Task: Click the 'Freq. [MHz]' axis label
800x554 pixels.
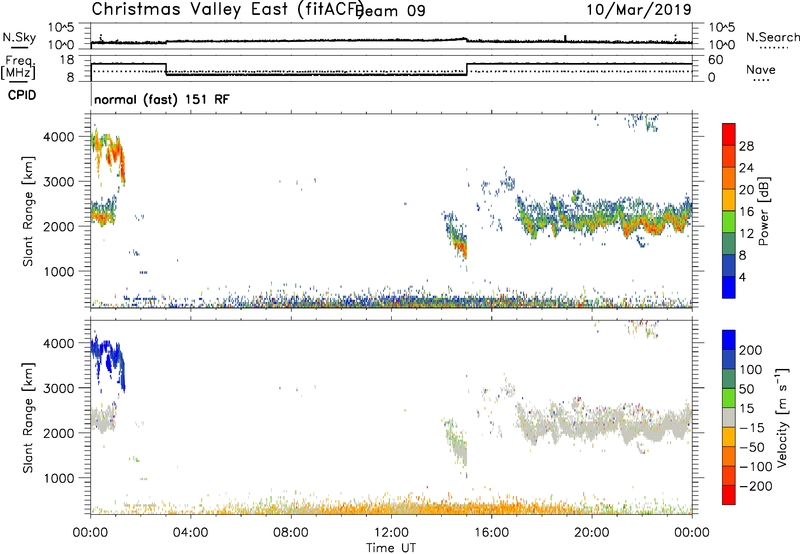Action: [x=19, y=67]
